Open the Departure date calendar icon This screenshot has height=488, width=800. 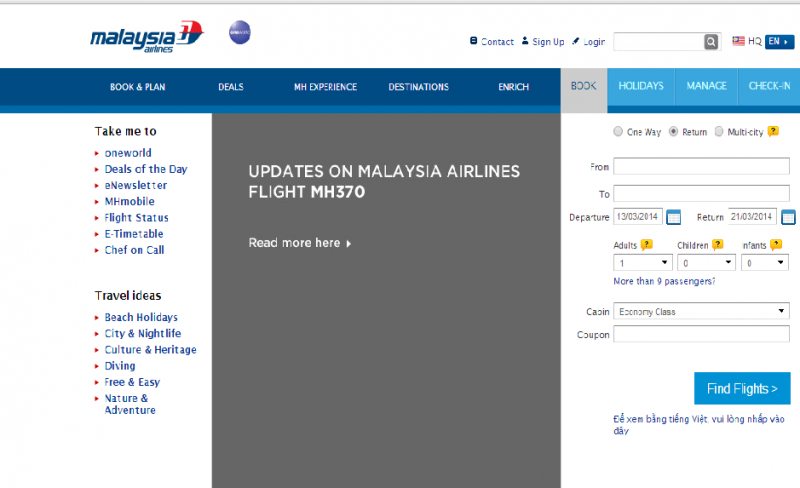673,217
